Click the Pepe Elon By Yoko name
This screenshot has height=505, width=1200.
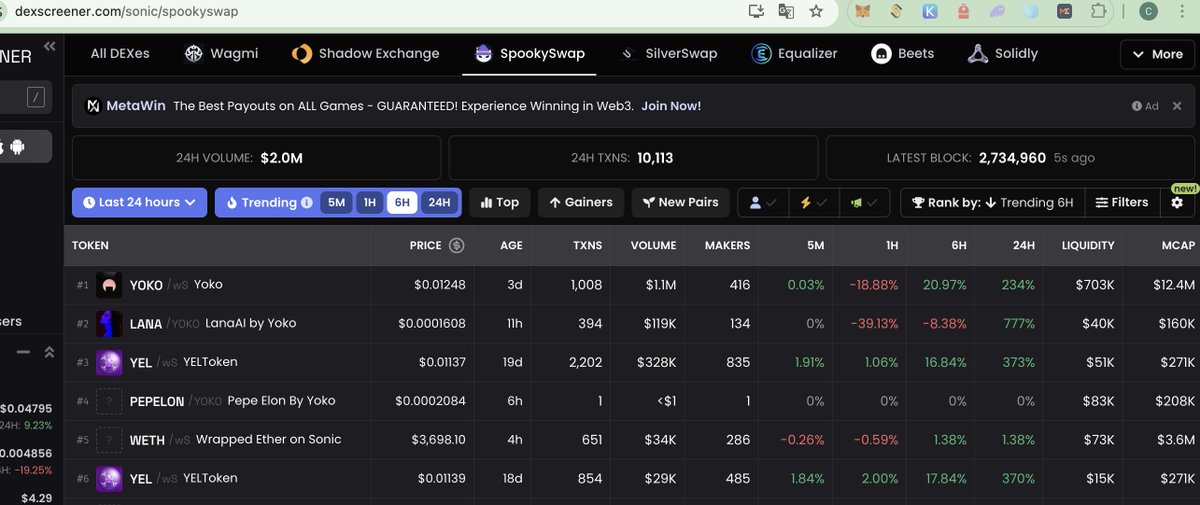[x=281, y=401]
